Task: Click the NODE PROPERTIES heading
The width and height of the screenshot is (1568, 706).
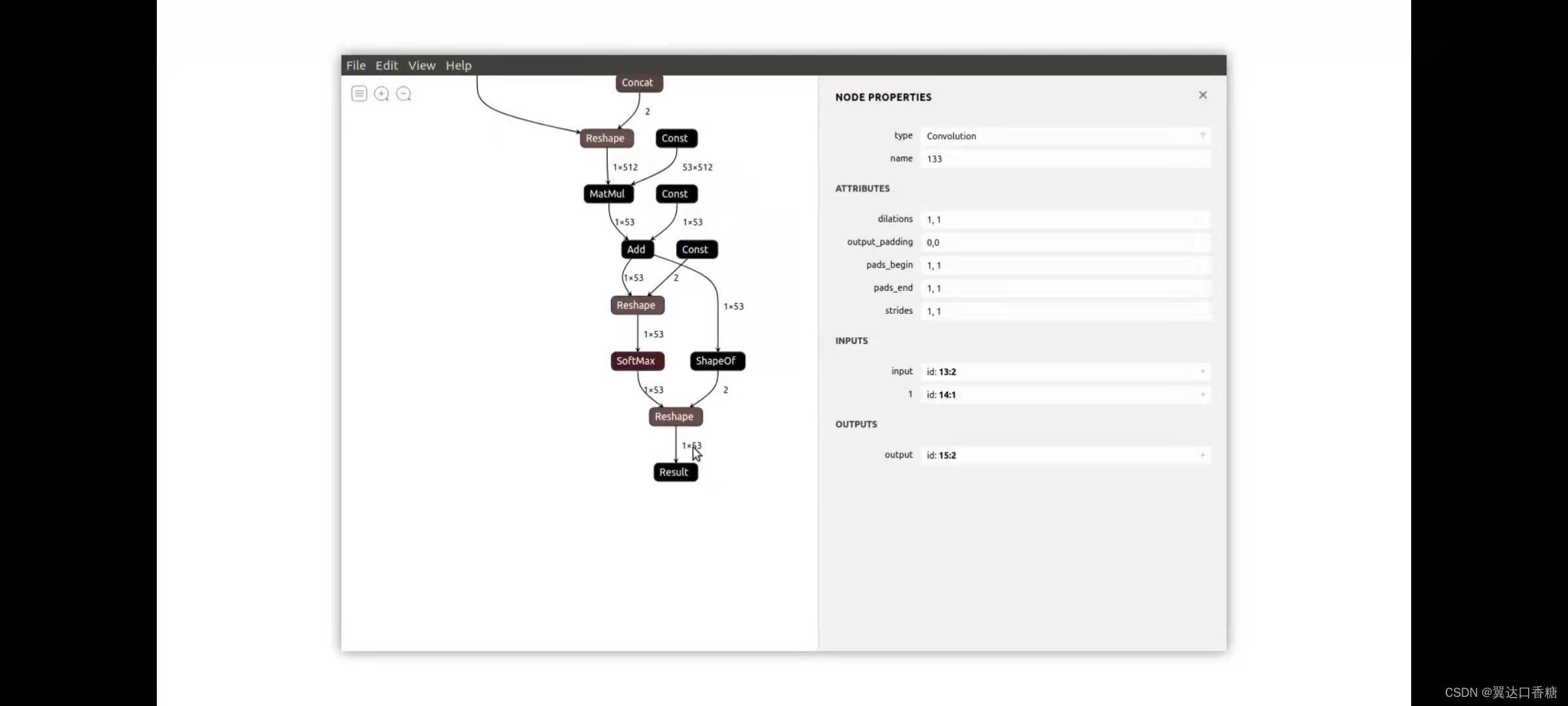Action: point(883,97)
